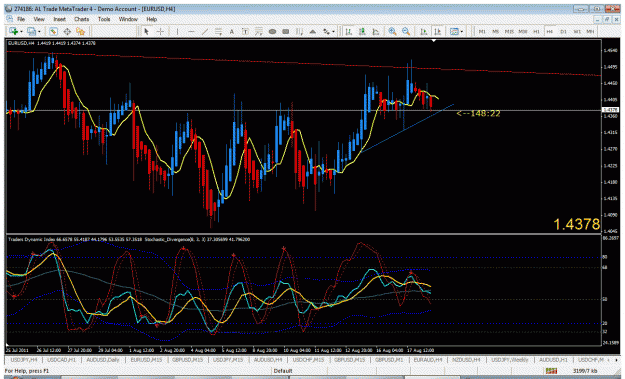Viewport: 625px width, 379px height.
Task: Switch to MN monthly timeframe
Action: coord(590,31)
